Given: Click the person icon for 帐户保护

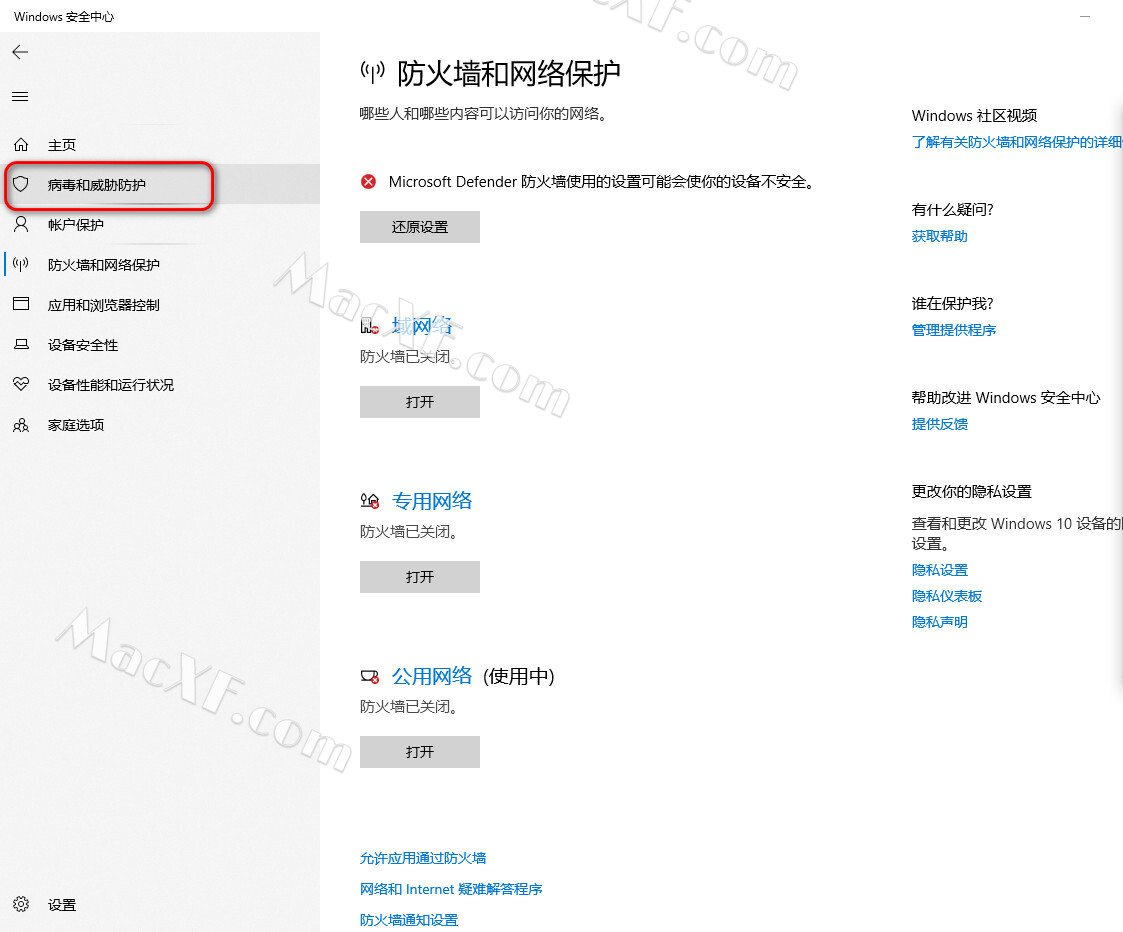Looking at the screenshot, I should pos(21,224).
